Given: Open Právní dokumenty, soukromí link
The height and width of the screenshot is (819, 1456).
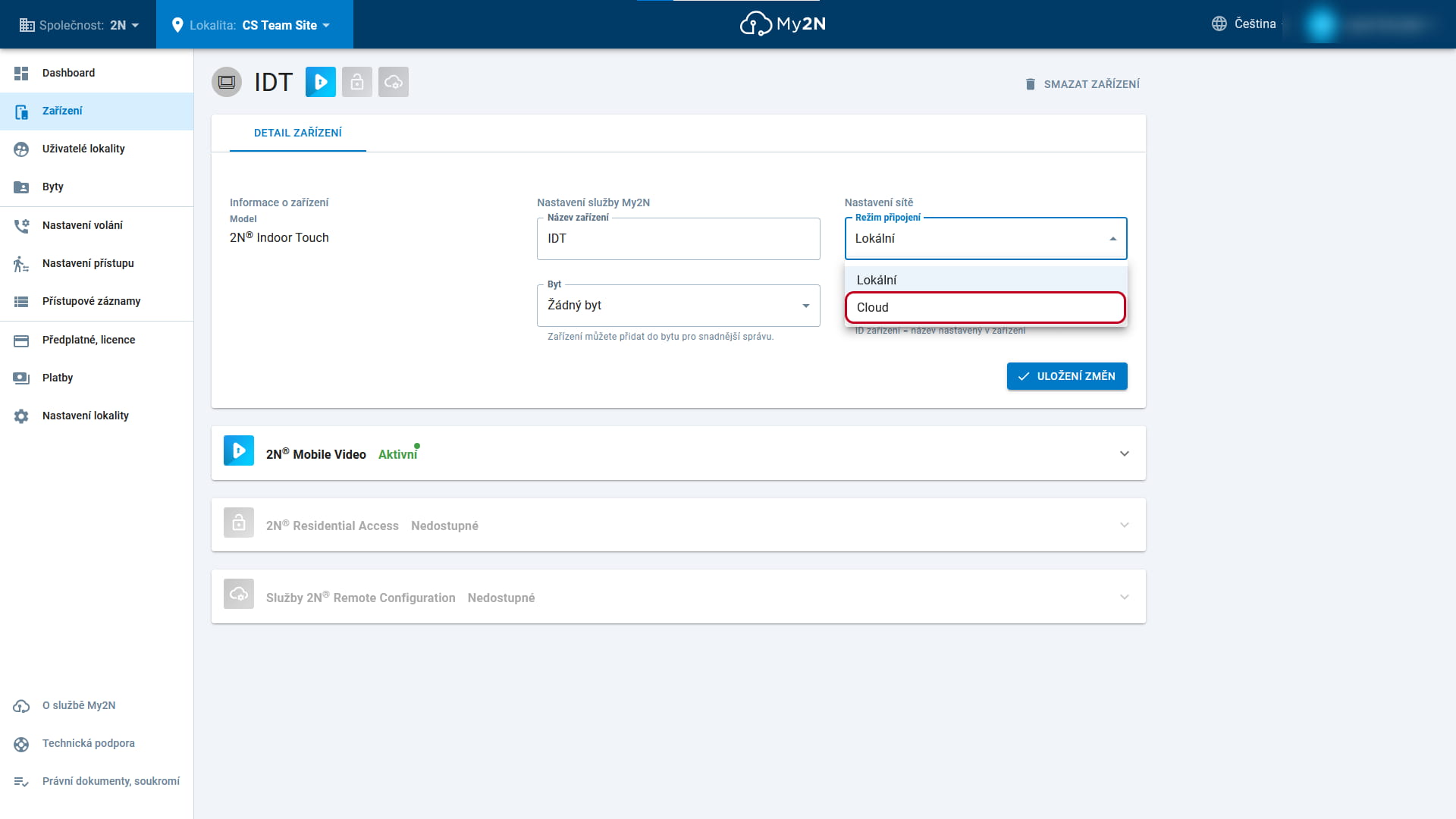Looking at the screenshot, I should click(x=97, y=782).
